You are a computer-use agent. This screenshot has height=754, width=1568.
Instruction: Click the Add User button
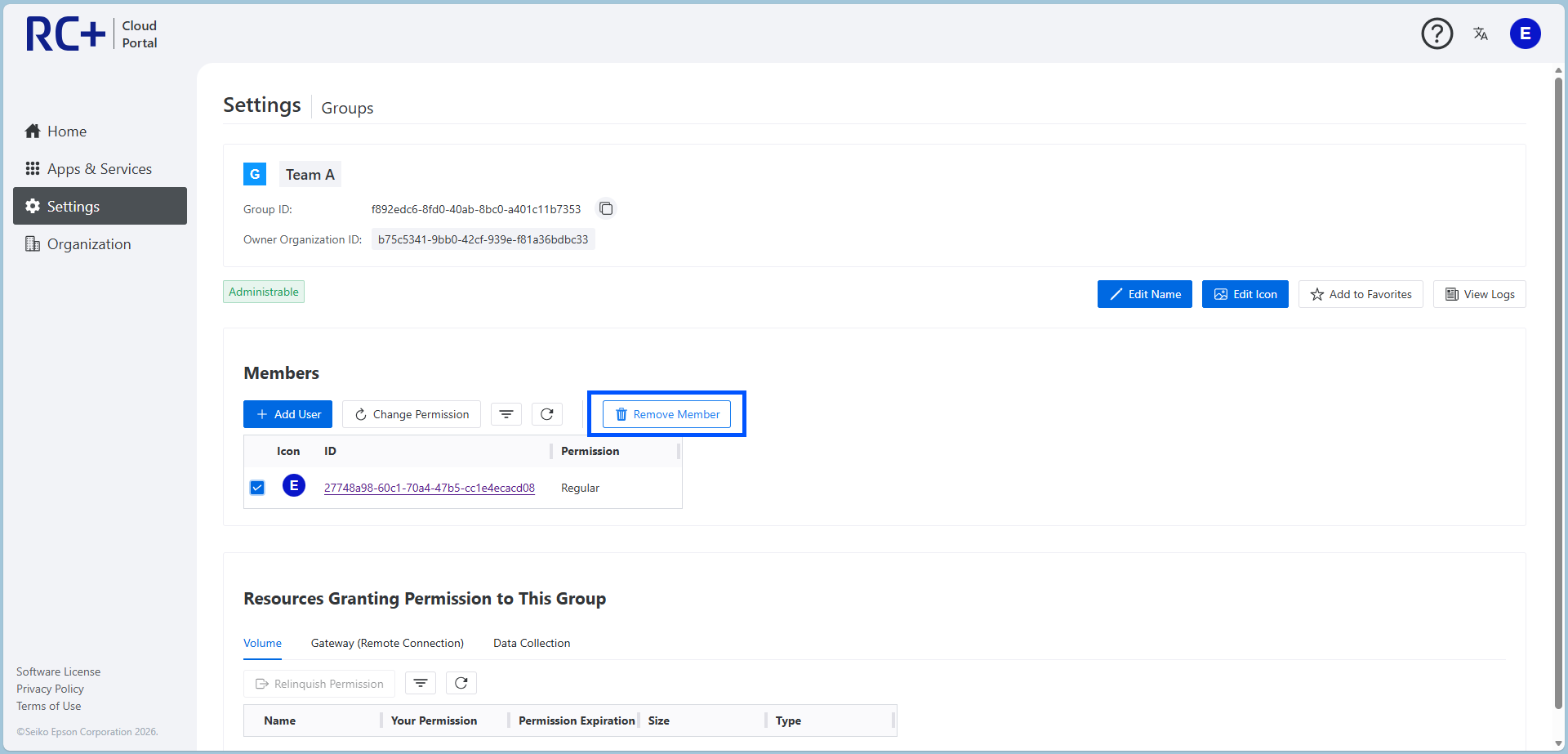[x=287, y=414]
